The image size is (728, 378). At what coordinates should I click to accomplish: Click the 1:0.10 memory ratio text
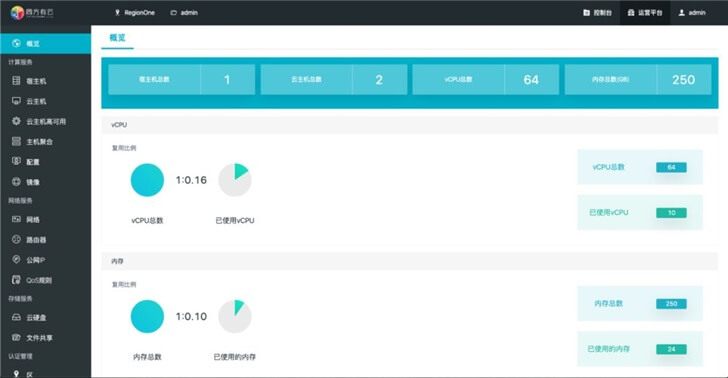point(191,317)
